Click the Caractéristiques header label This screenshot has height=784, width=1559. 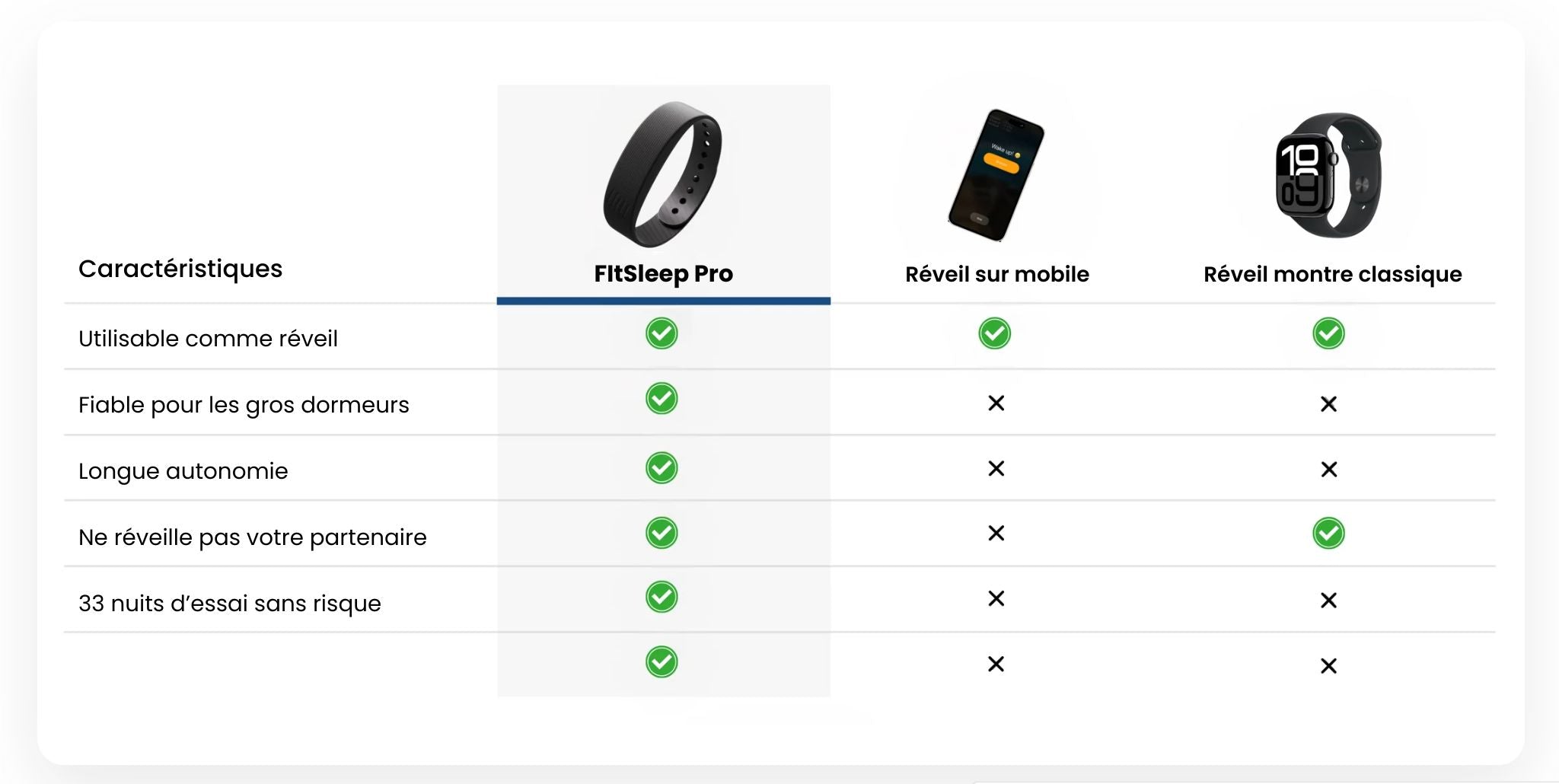click(x=180, y=269)
